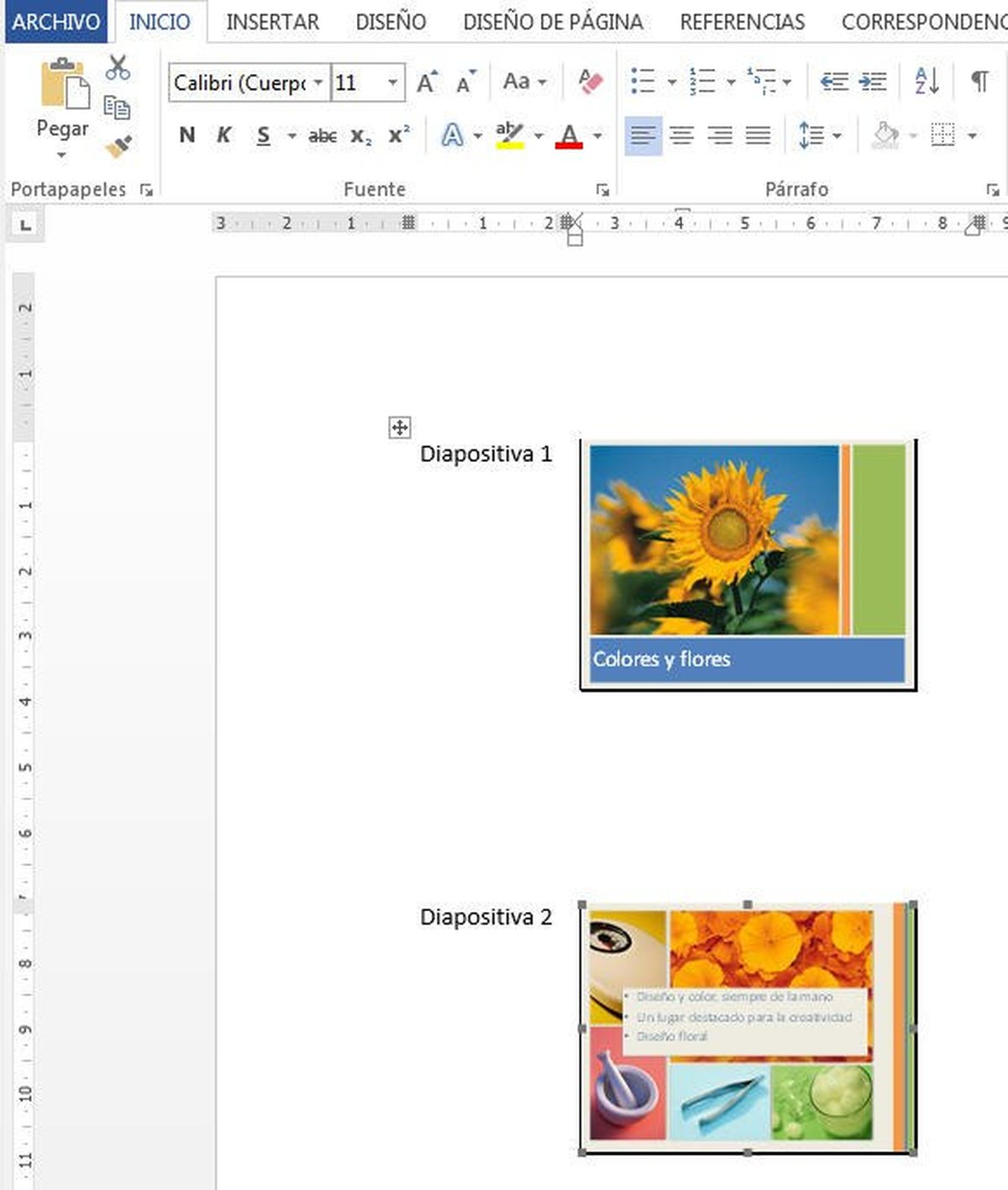Click the Borrar formato eraser icon
This screenshot has width=1008, height=1190.
(591, 80)
